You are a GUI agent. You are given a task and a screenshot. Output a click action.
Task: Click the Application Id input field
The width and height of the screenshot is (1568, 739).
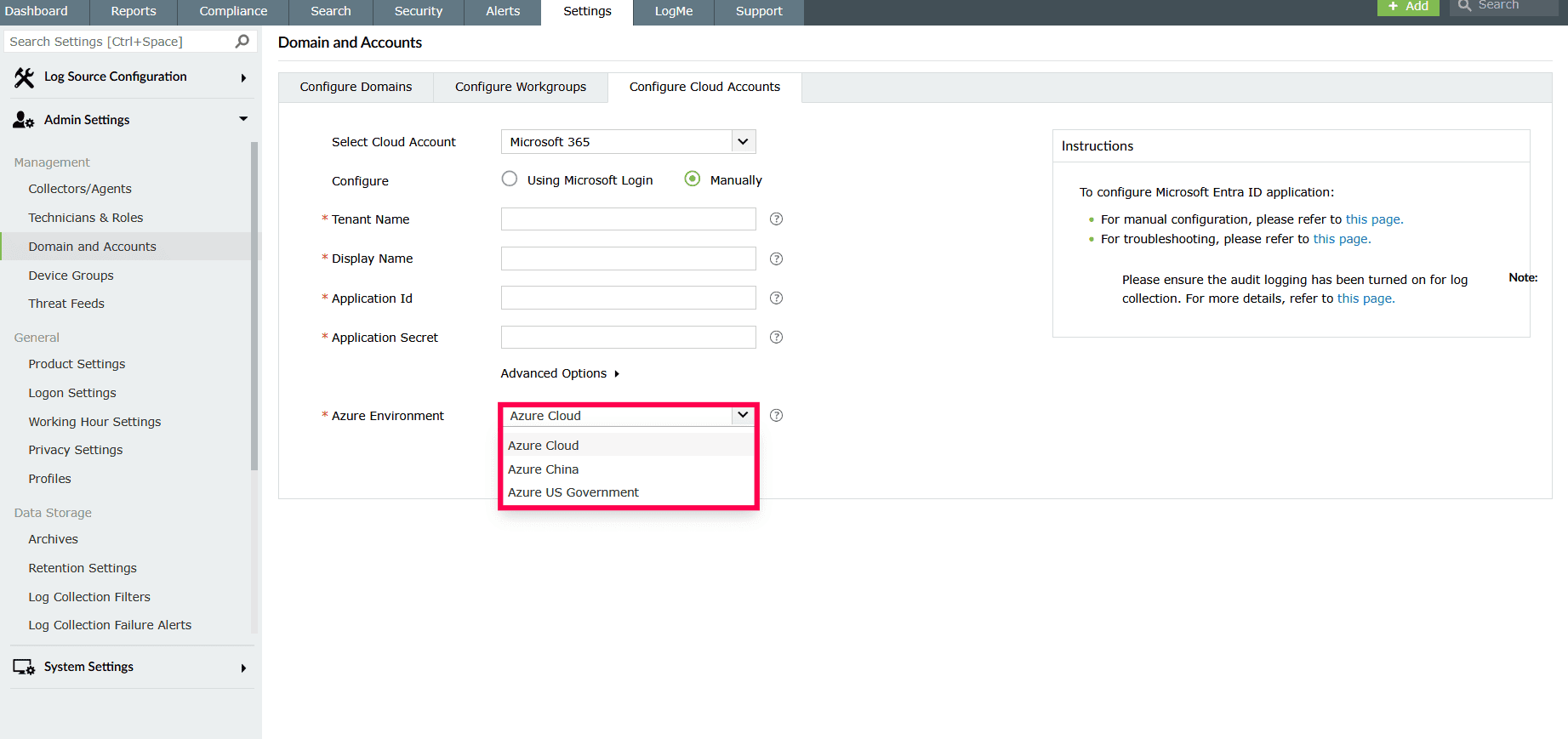(x=629, y=298)
